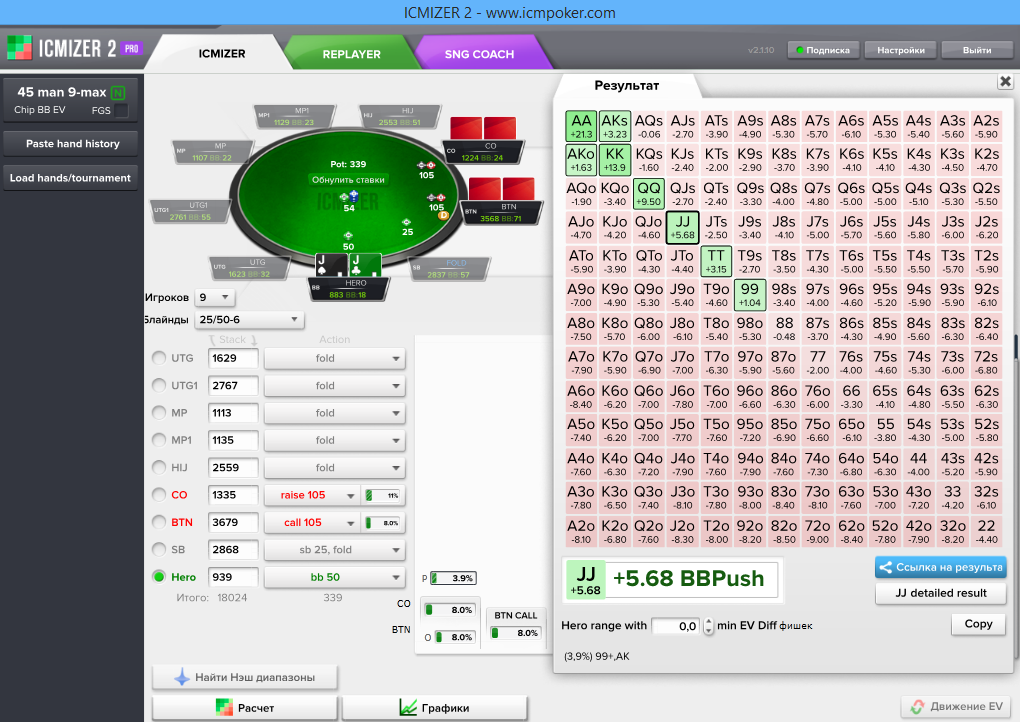
Task: Select the SB radio button
Action: (159, 549)
